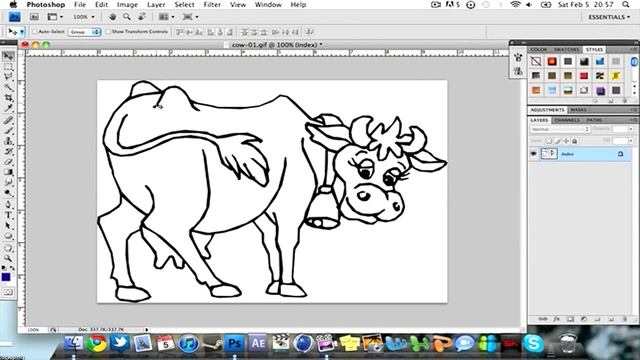Click the Hand tool in application bar
Screen dimensions: 640x360
pyautogui.click(x=113, y=17)
